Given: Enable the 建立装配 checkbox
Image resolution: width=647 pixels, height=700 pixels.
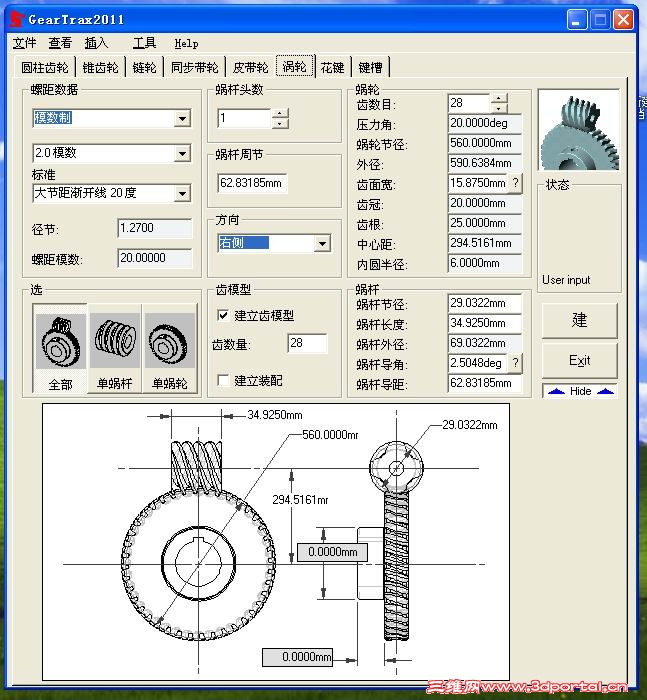Looking at the screenshot, I should tap(223, 380).
